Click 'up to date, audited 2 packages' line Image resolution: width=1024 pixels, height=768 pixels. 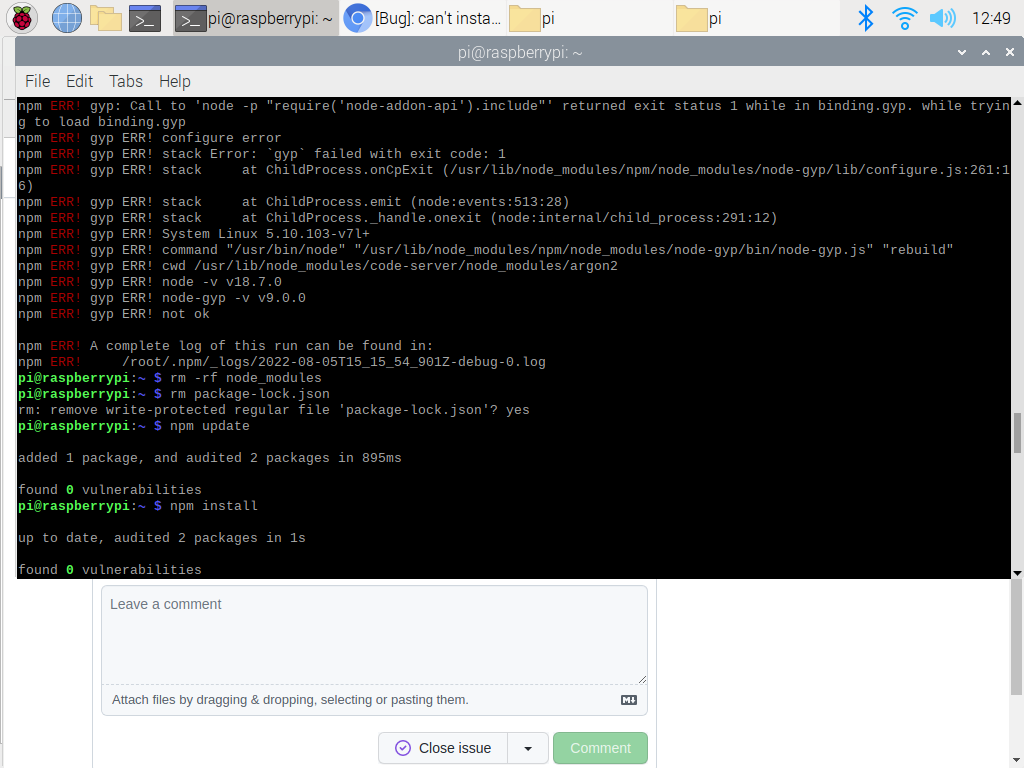[161, 538]
